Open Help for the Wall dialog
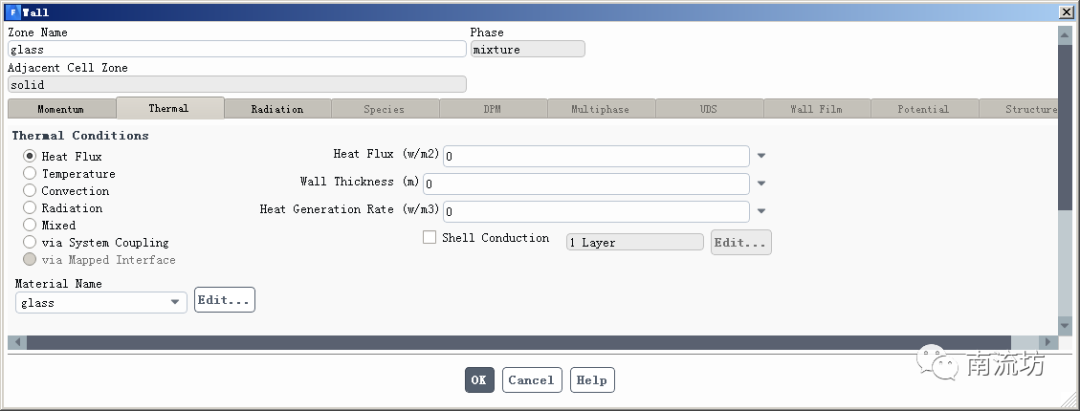The width and height of the screenshot is (1080, 411). click(592, 380)
